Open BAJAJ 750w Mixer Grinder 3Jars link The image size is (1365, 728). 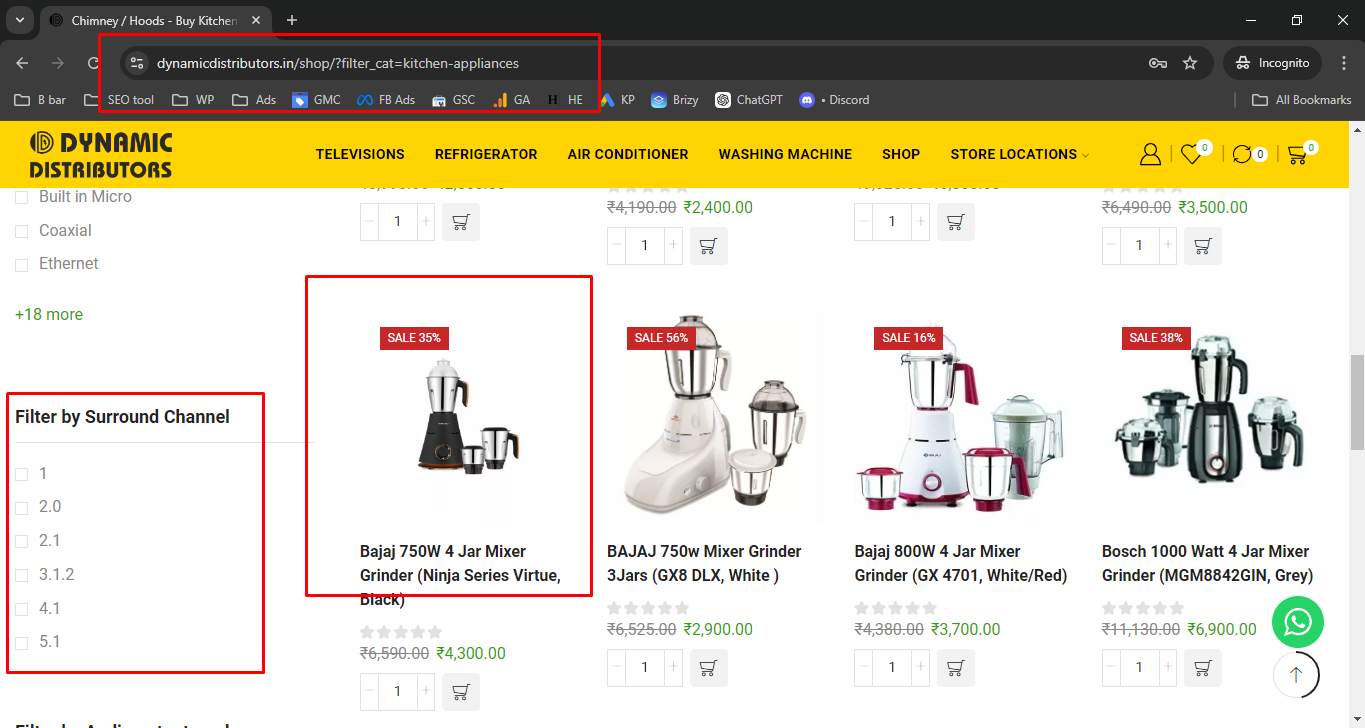click(x=704, y=563)
